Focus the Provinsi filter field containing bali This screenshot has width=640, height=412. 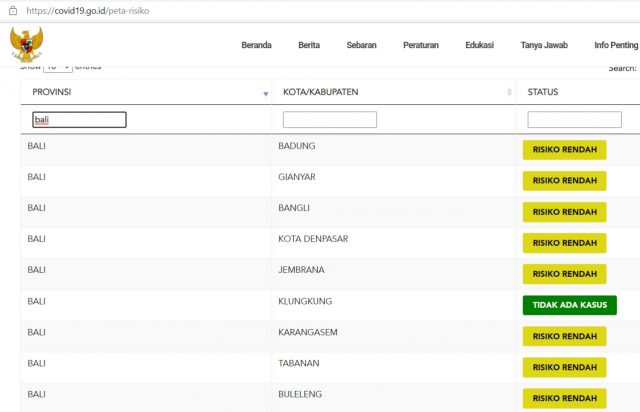[x=79, y=120]
